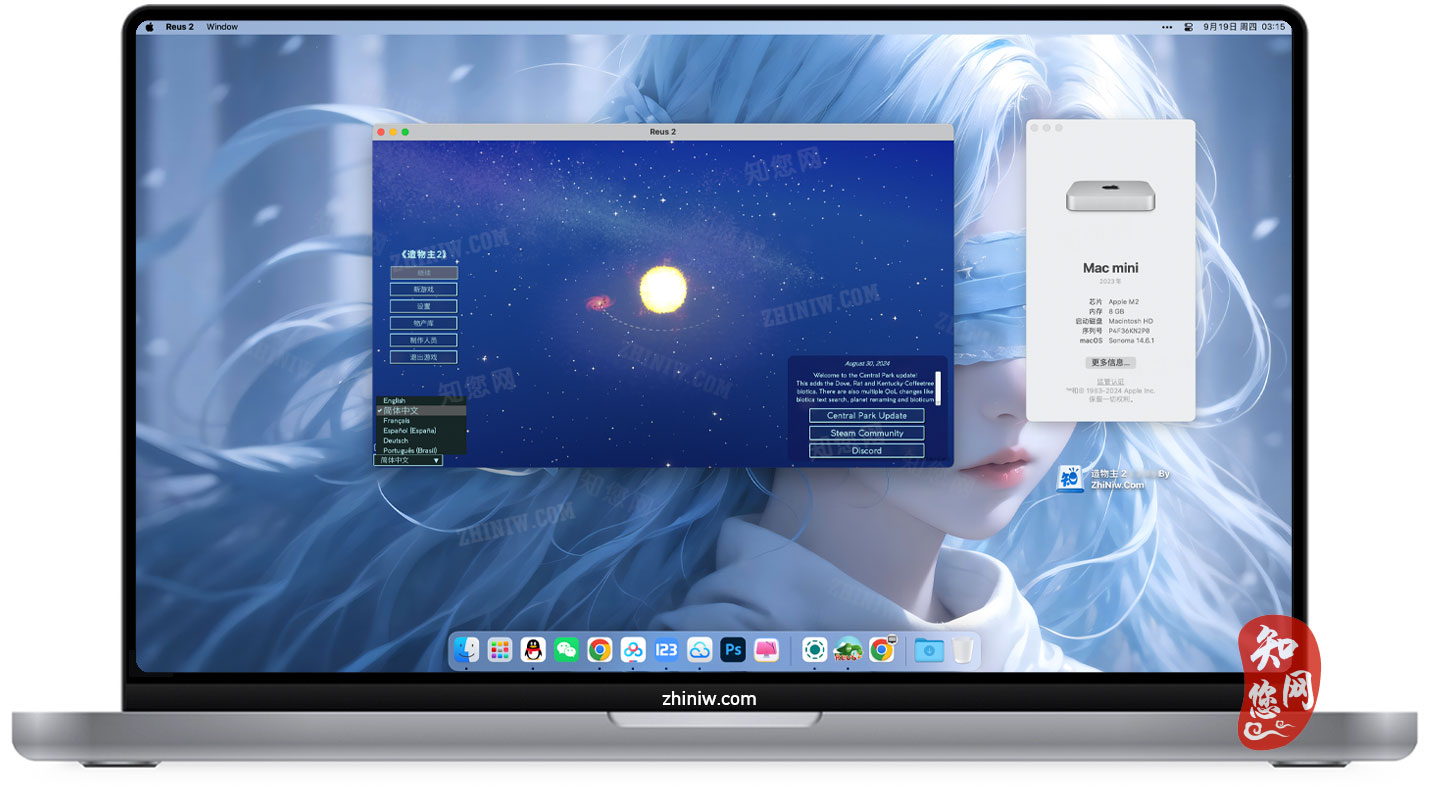Open the Discord button
This screenshot has width=1429, height=797.
pyautogui.click(x=866, y=451)
